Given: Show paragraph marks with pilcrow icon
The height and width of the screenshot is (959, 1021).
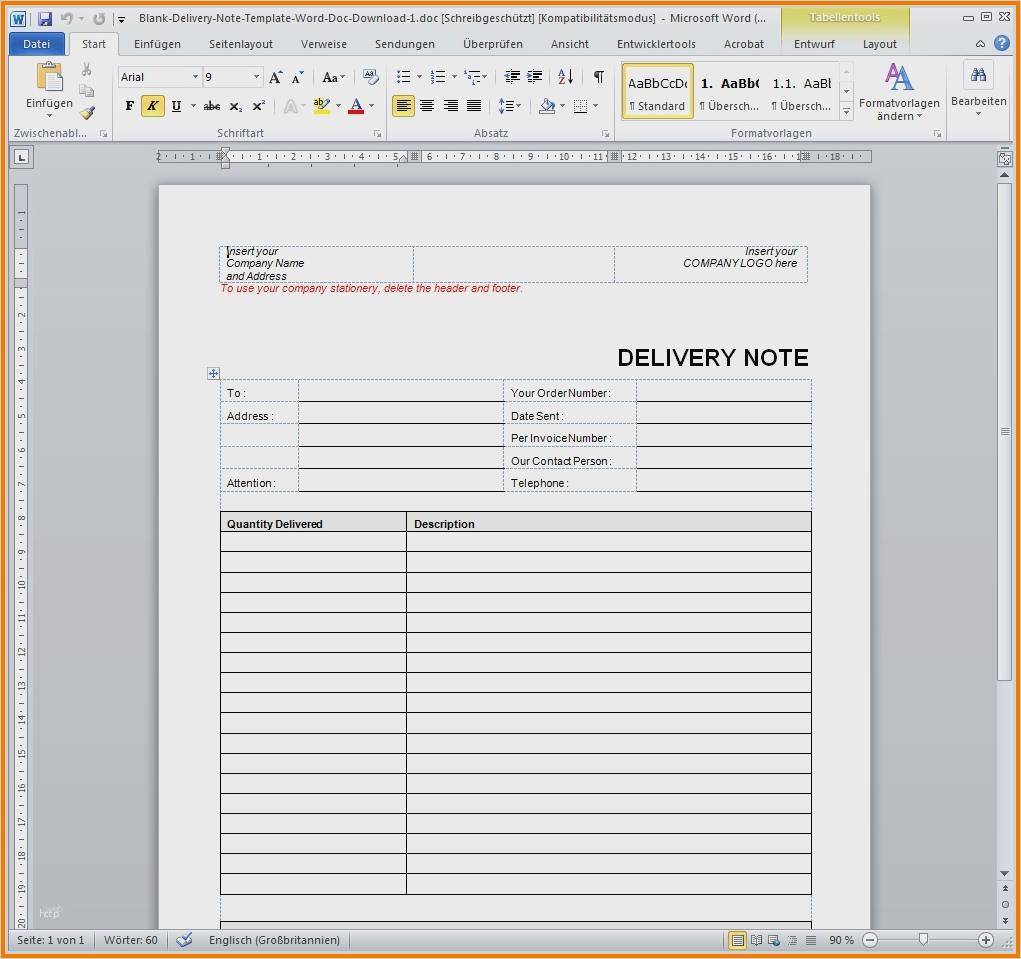Looking at the screenshot, I should (598, 77).
